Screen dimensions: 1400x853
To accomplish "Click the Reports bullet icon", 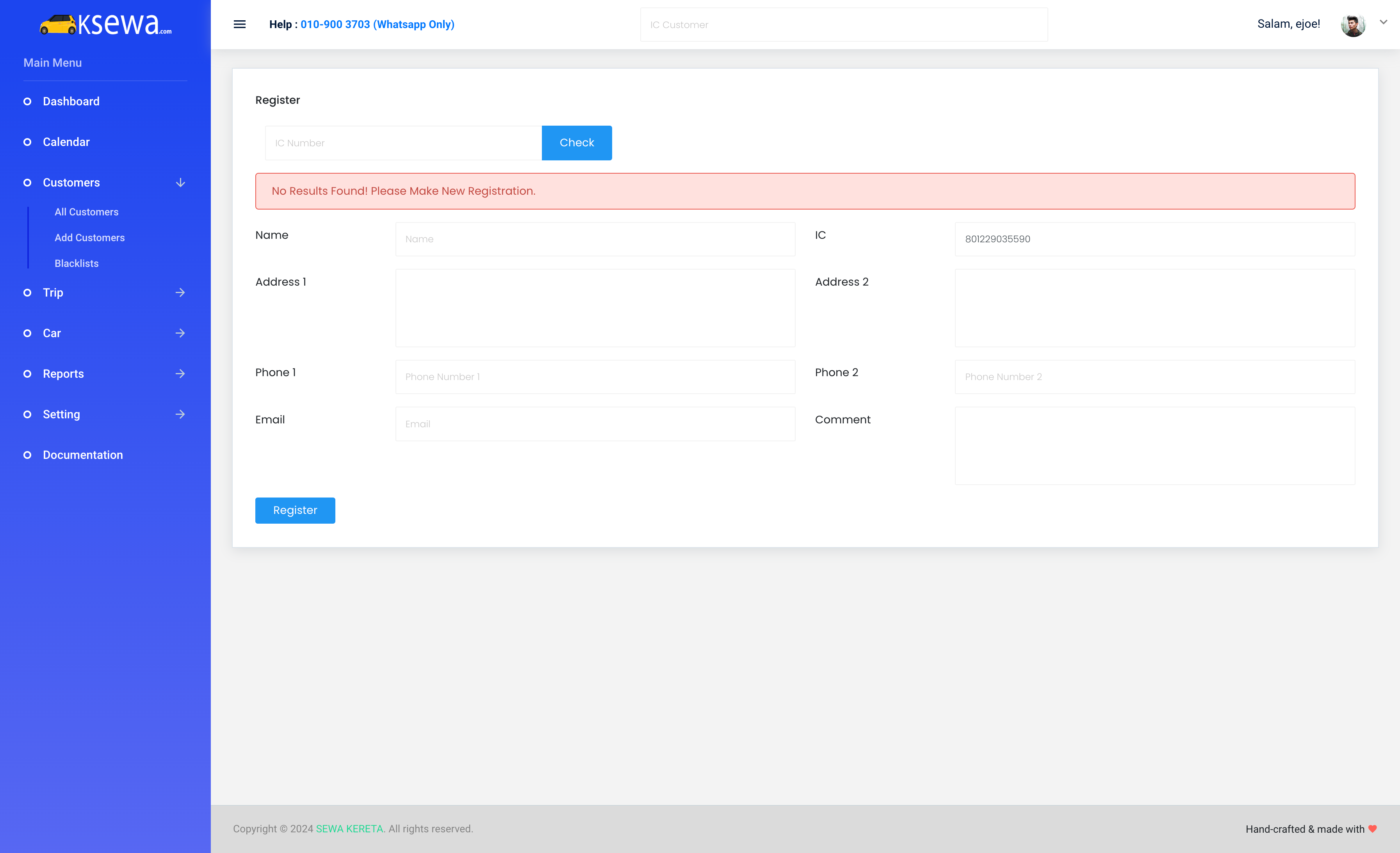I will 27,374.
